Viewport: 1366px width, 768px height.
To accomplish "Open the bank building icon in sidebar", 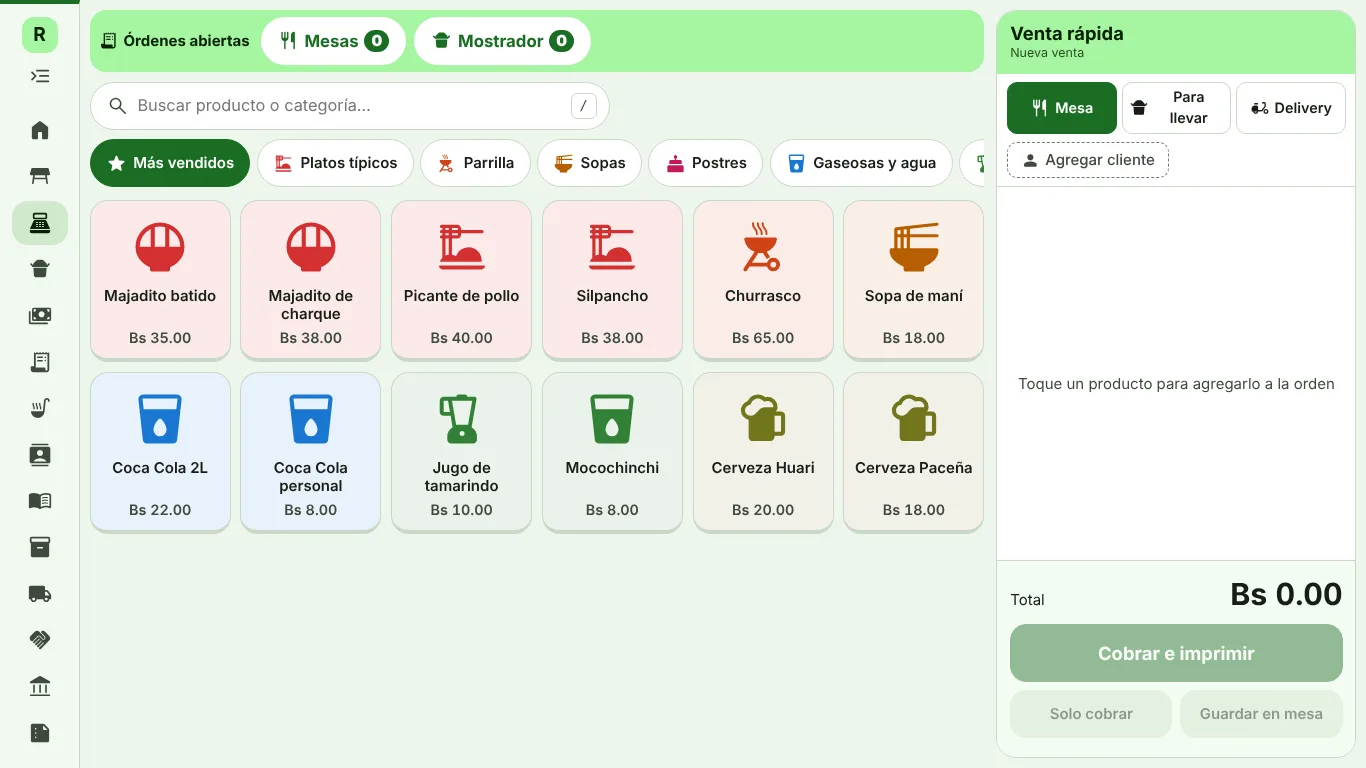I will click(40, 686).
